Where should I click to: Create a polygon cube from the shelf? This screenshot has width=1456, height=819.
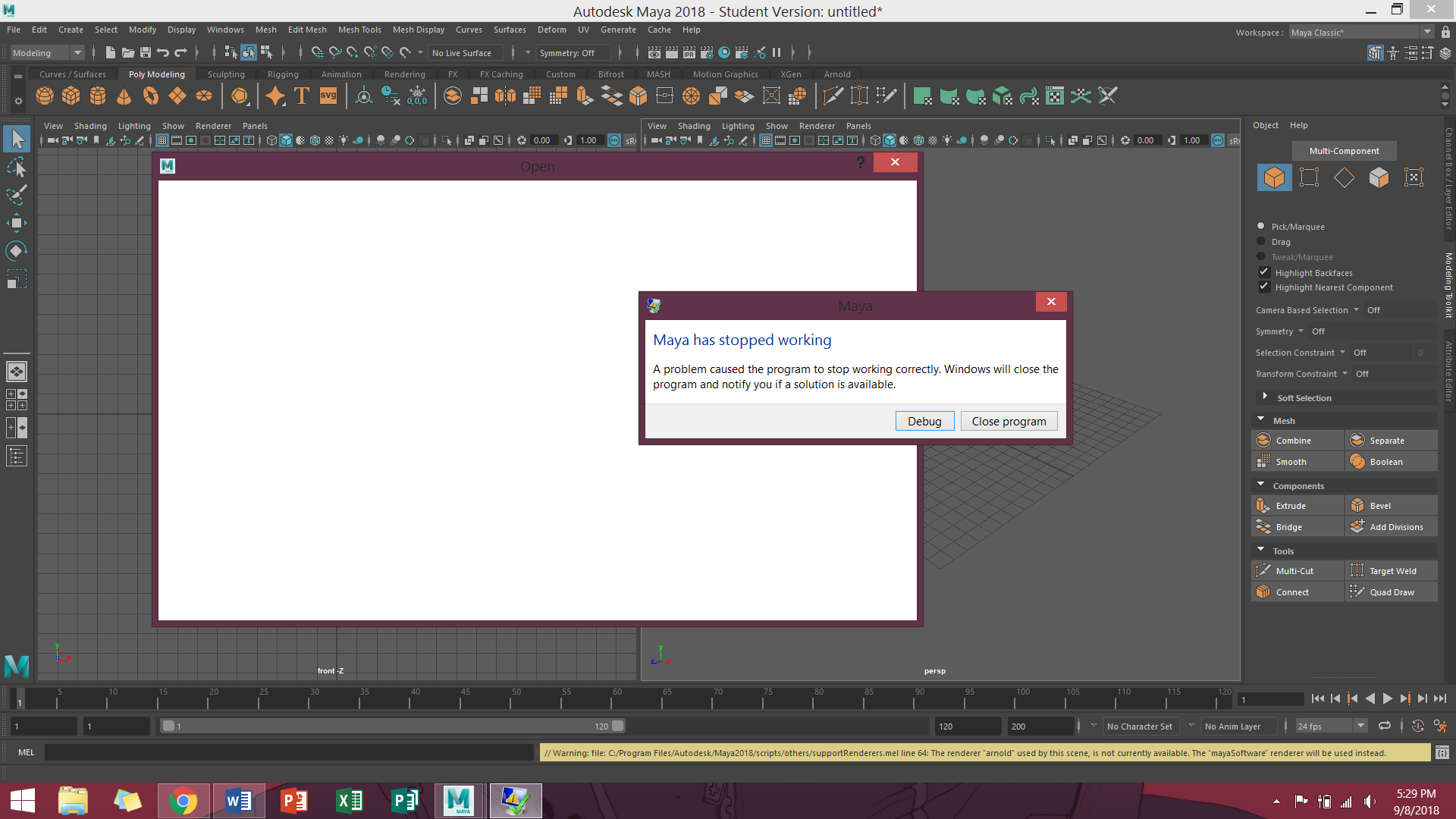[x=71, y=96]
